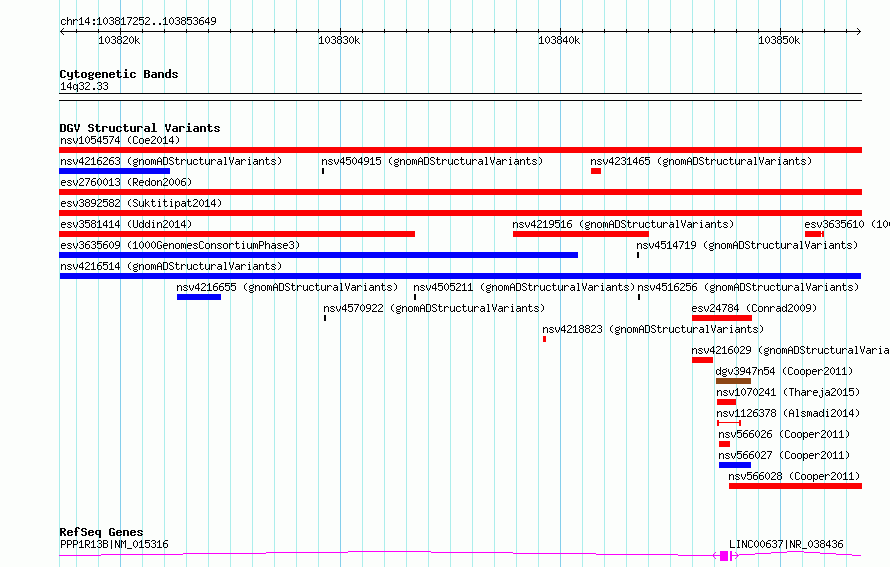The width and height of the screenshot is (890, 567).
Task: Click the nsv4231465 variant label
Action: coord(701,161)
